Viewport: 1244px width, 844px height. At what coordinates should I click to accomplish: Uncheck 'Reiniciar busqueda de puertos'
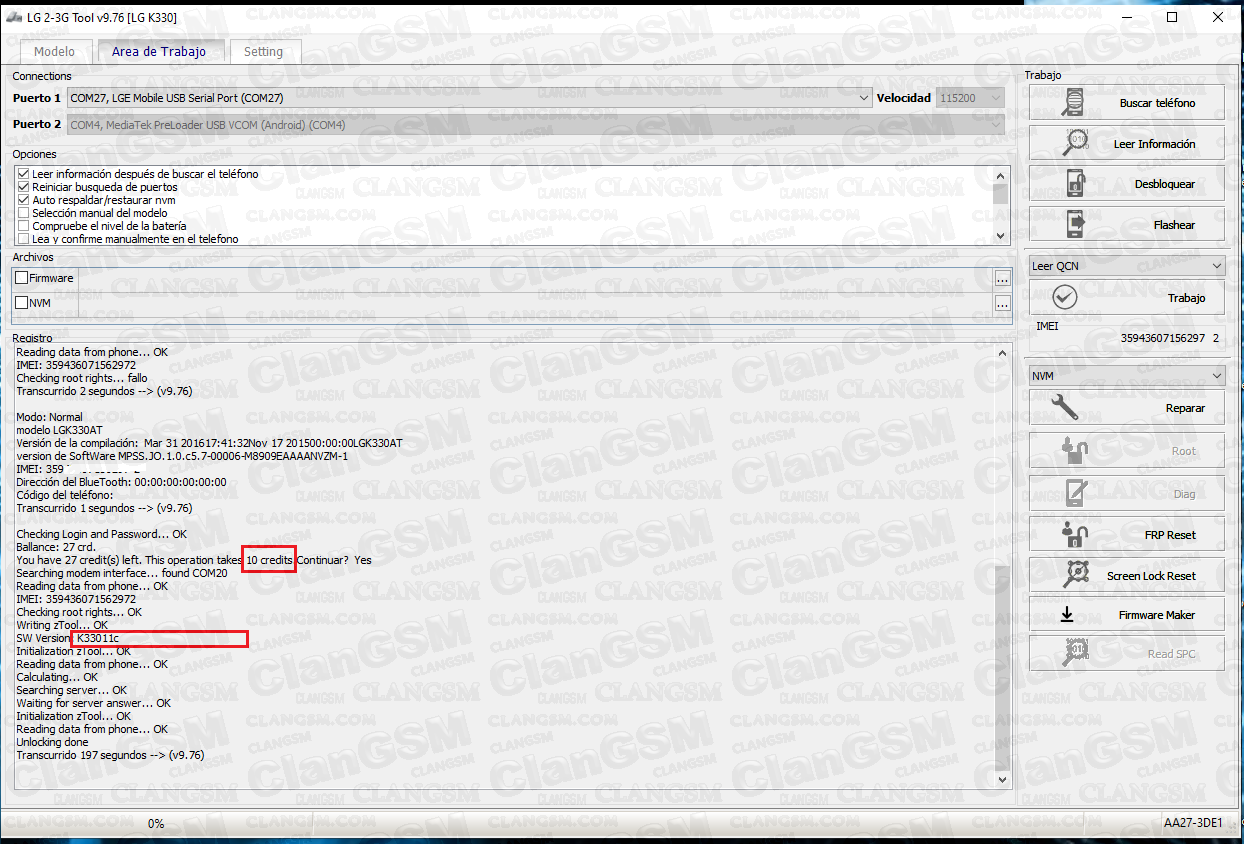(x=23, y=187)
